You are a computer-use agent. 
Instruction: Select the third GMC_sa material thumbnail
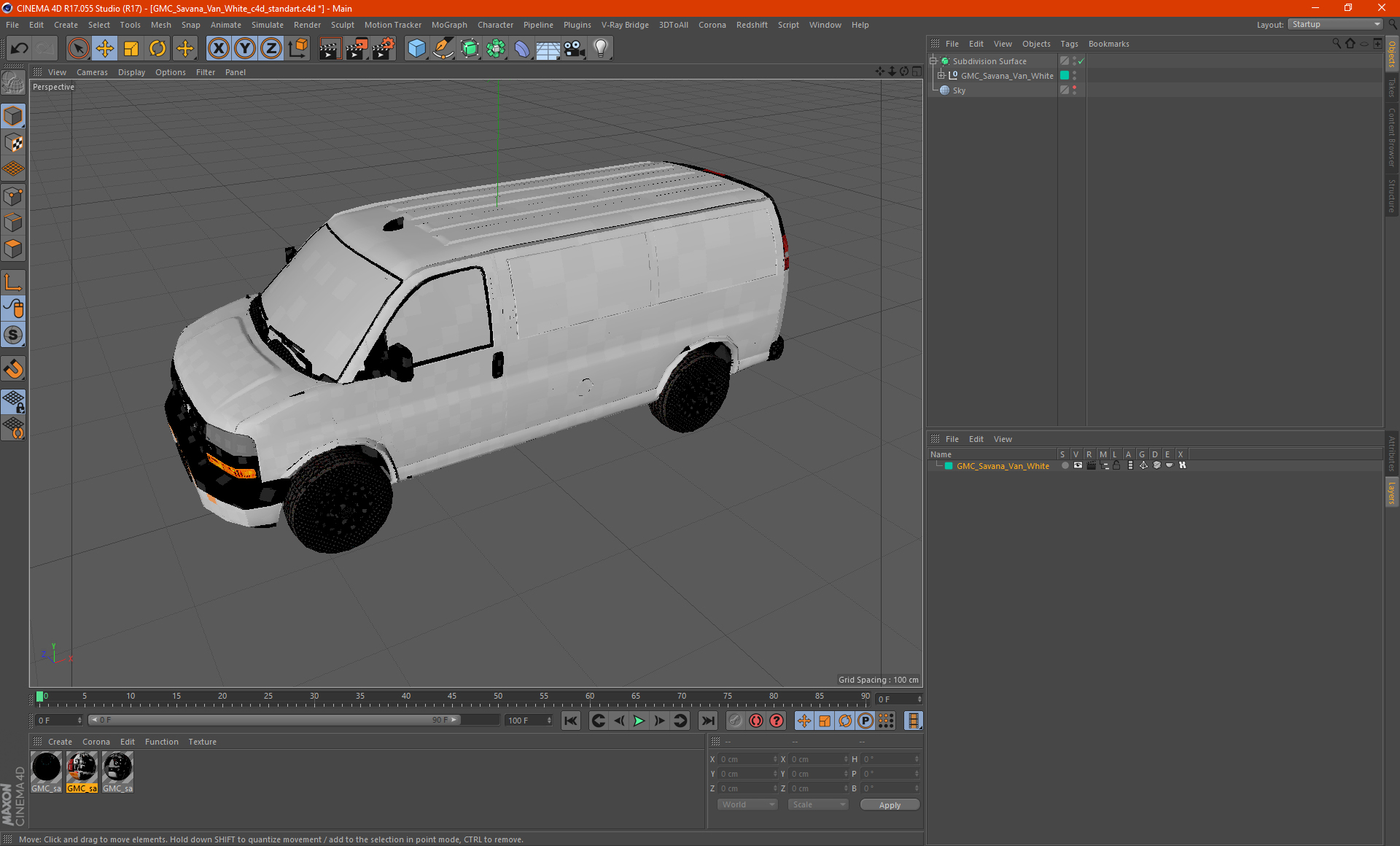click(x=117, y=772)
